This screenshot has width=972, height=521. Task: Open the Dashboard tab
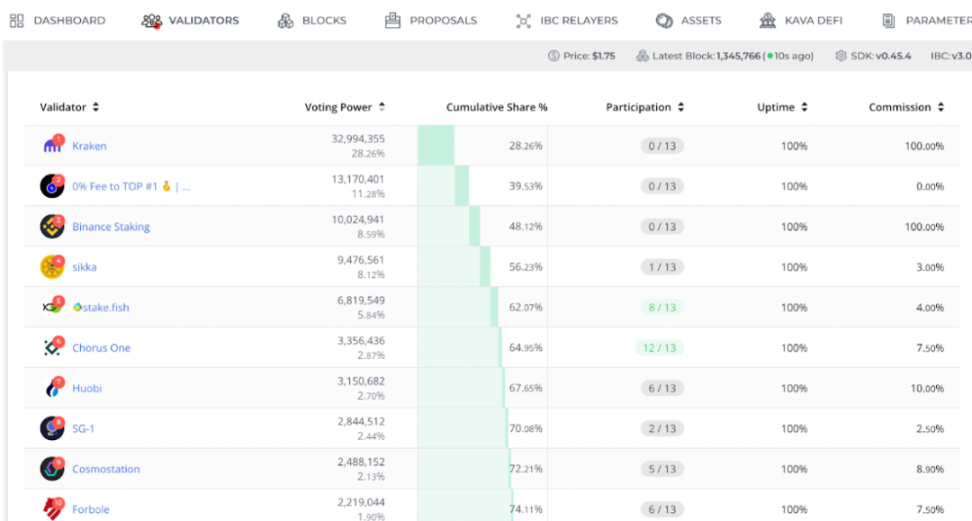click(x=58, y=20)
